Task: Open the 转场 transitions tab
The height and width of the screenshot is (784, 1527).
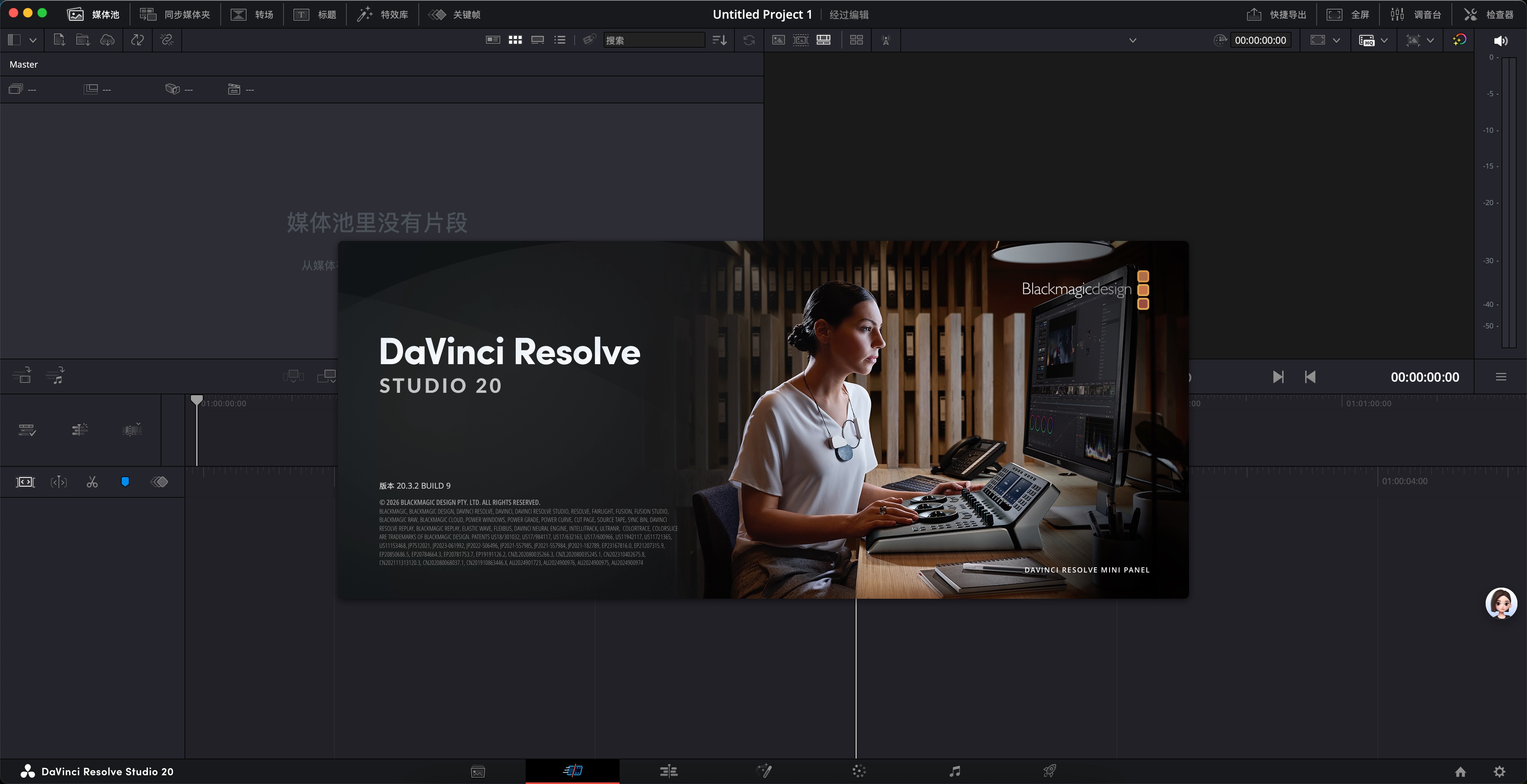Action: tap(253, 14)
